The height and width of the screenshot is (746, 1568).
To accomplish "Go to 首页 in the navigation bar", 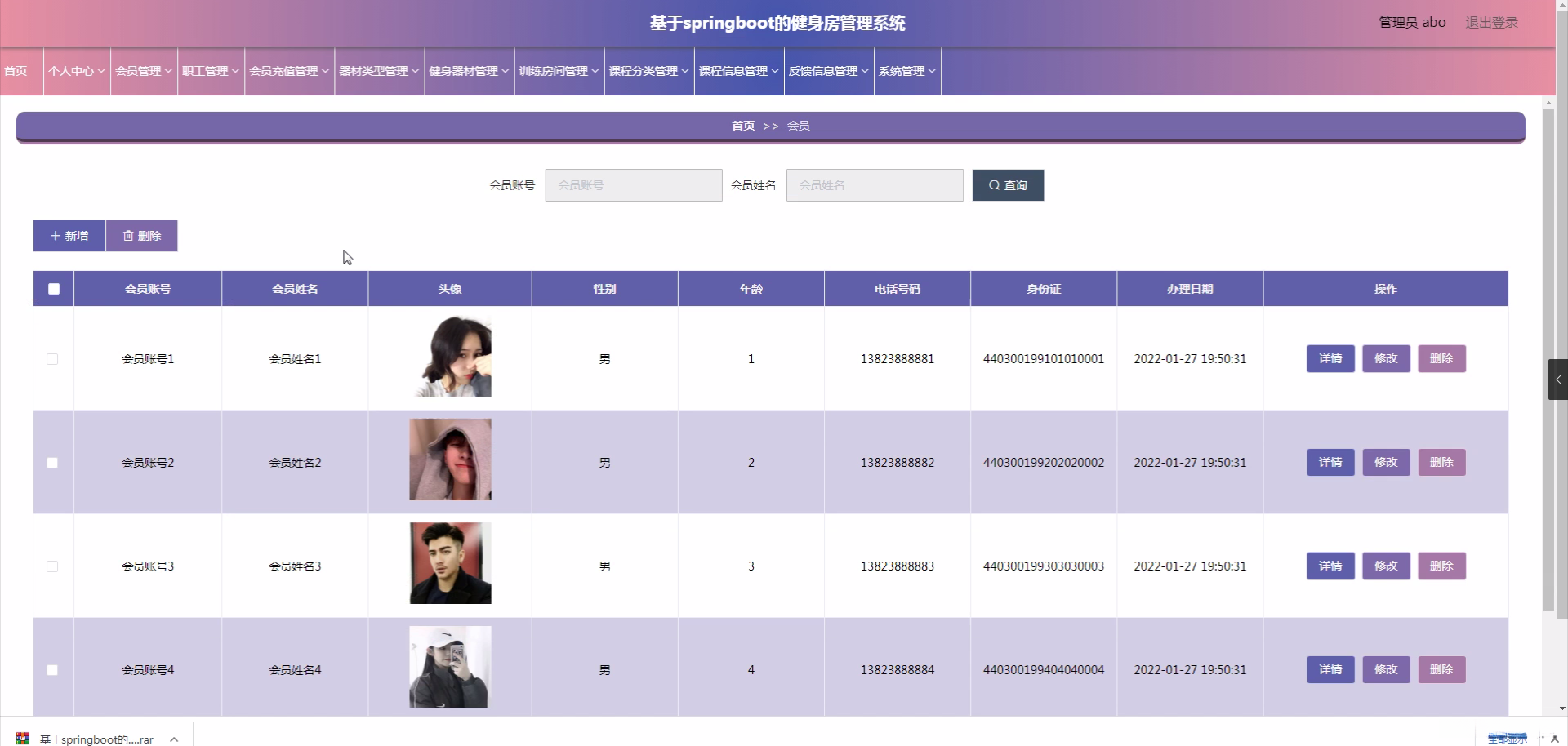I will point(16,71).
